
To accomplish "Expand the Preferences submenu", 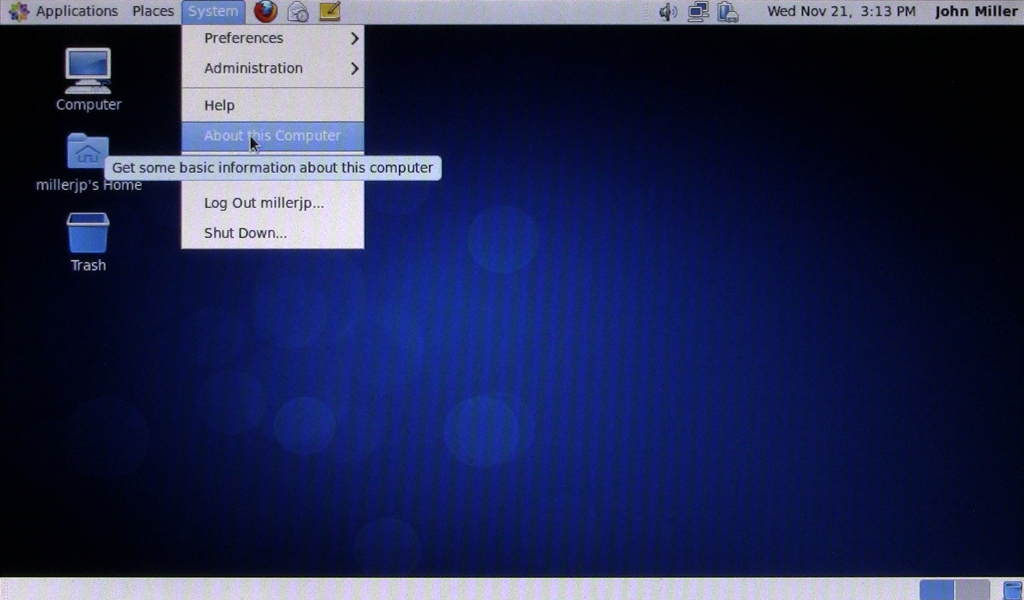I will click(x=272, y=38).
